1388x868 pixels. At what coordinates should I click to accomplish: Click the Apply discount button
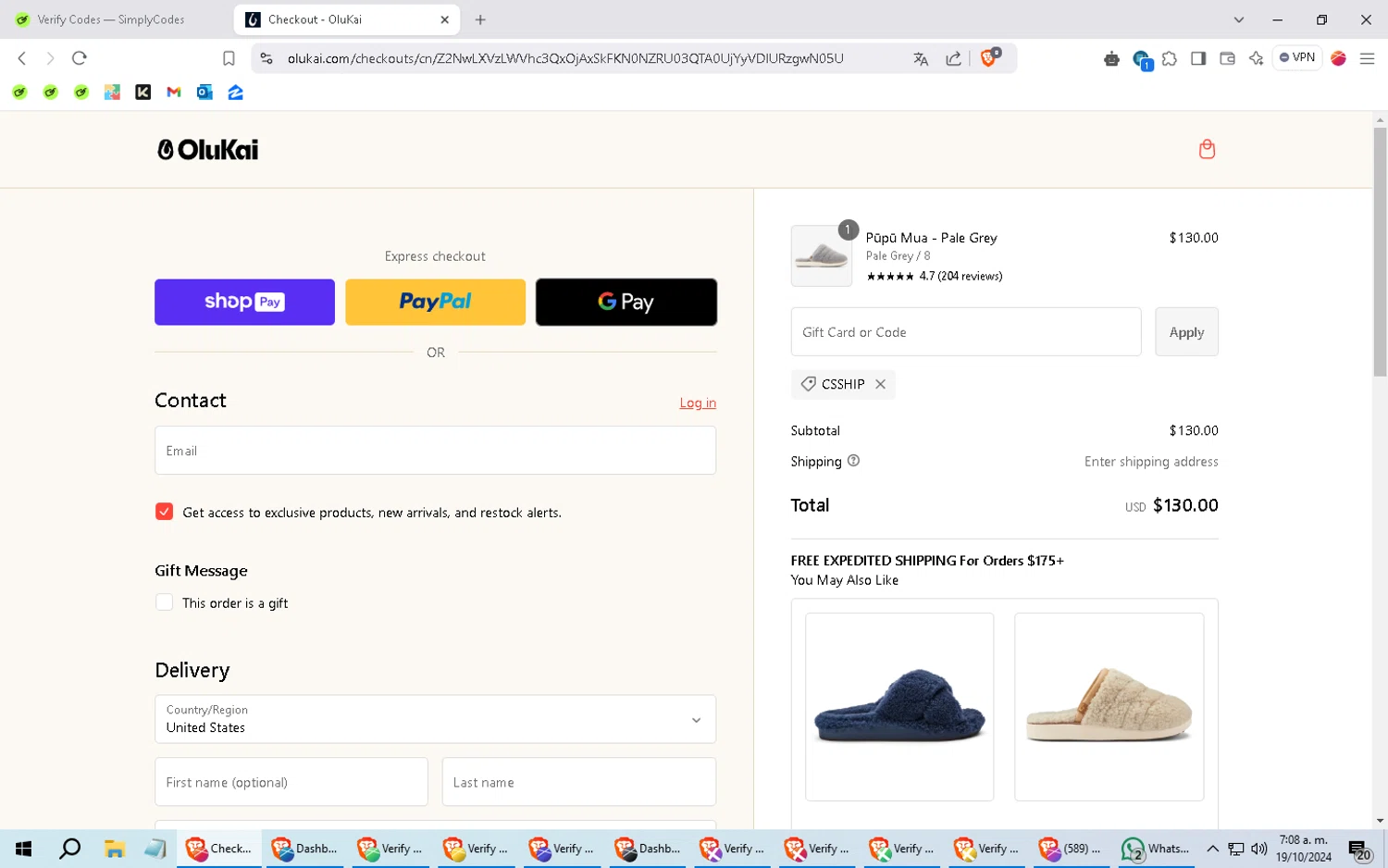pyautogui.click(x=1186, y=332)
